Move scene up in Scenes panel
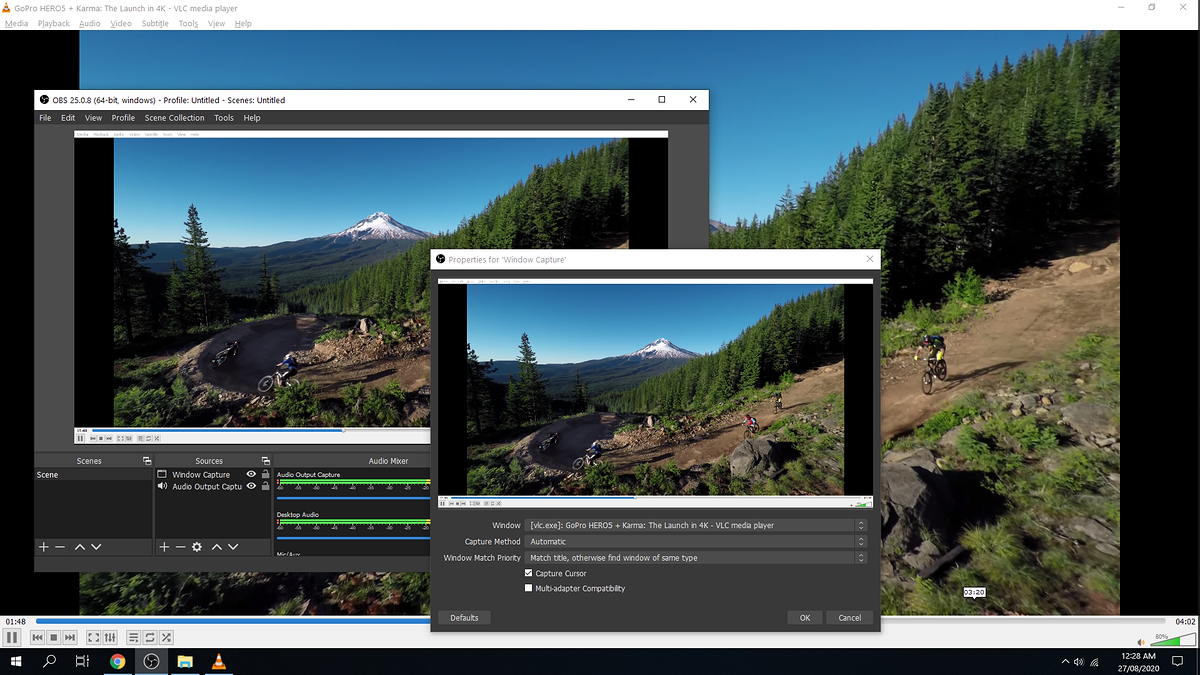 click(x=80, y=547)
